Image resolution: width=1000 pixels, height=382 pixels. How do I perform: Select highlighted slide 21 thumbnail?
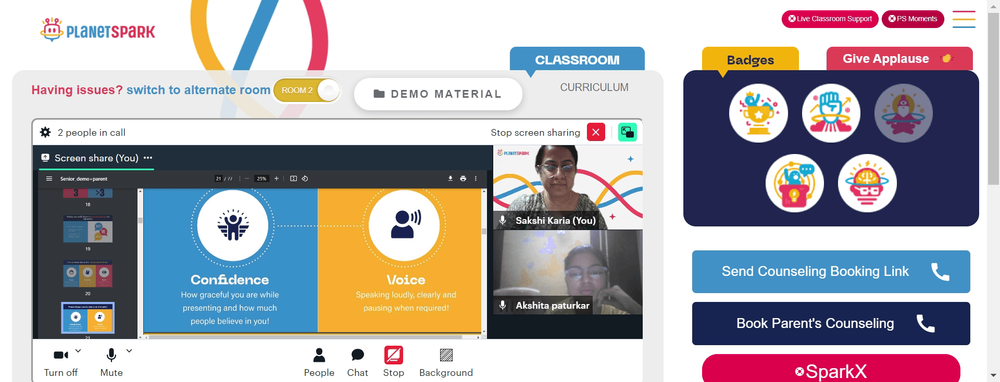pyautogui.click(x=87, y=318)
